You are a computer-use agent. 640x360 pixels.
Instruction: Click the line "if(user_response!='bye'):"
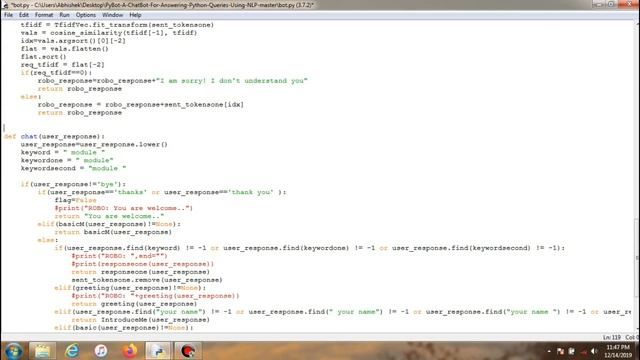[73, 184]
